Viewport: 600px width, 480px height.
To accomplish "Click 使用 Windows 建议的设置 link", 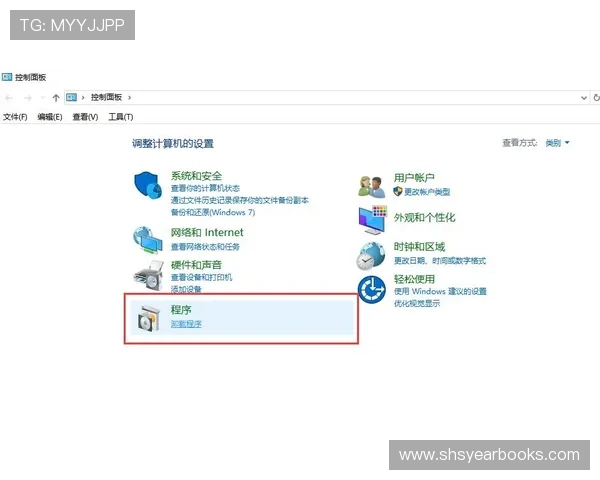I will [x=440, y=291].
